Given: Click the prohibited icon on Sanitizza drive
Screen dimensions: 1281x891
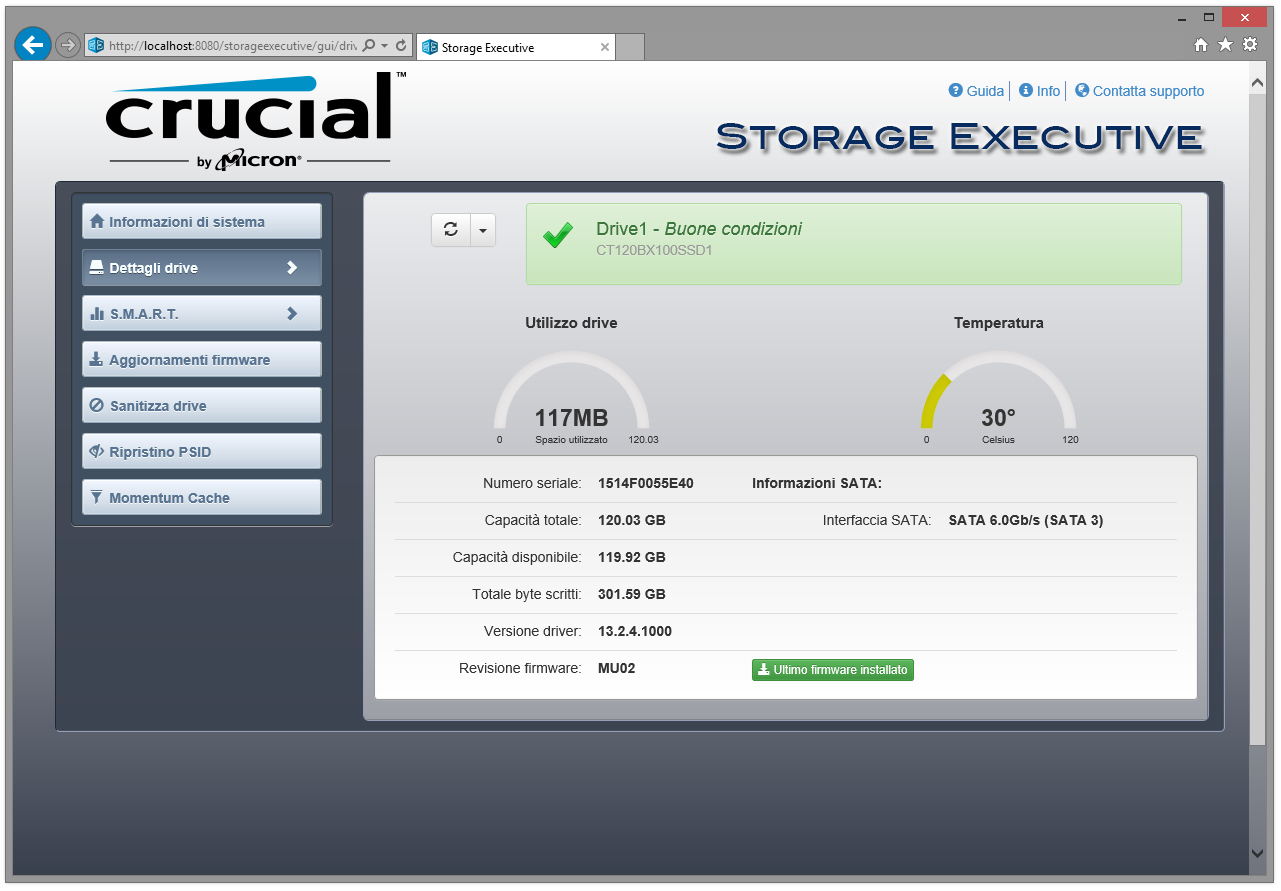Looking at the screenshot, I should click(97, 406).
